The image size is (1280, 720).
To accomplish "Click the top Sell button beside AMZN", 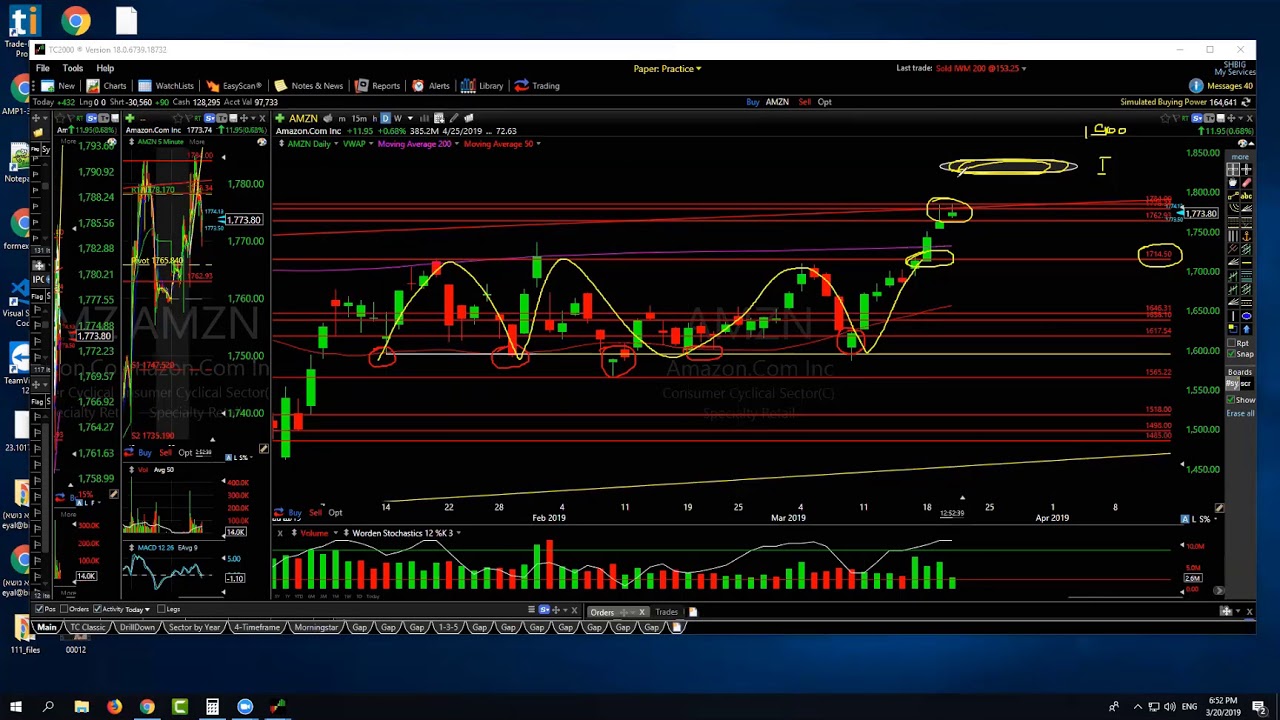I will pos(804,102).
